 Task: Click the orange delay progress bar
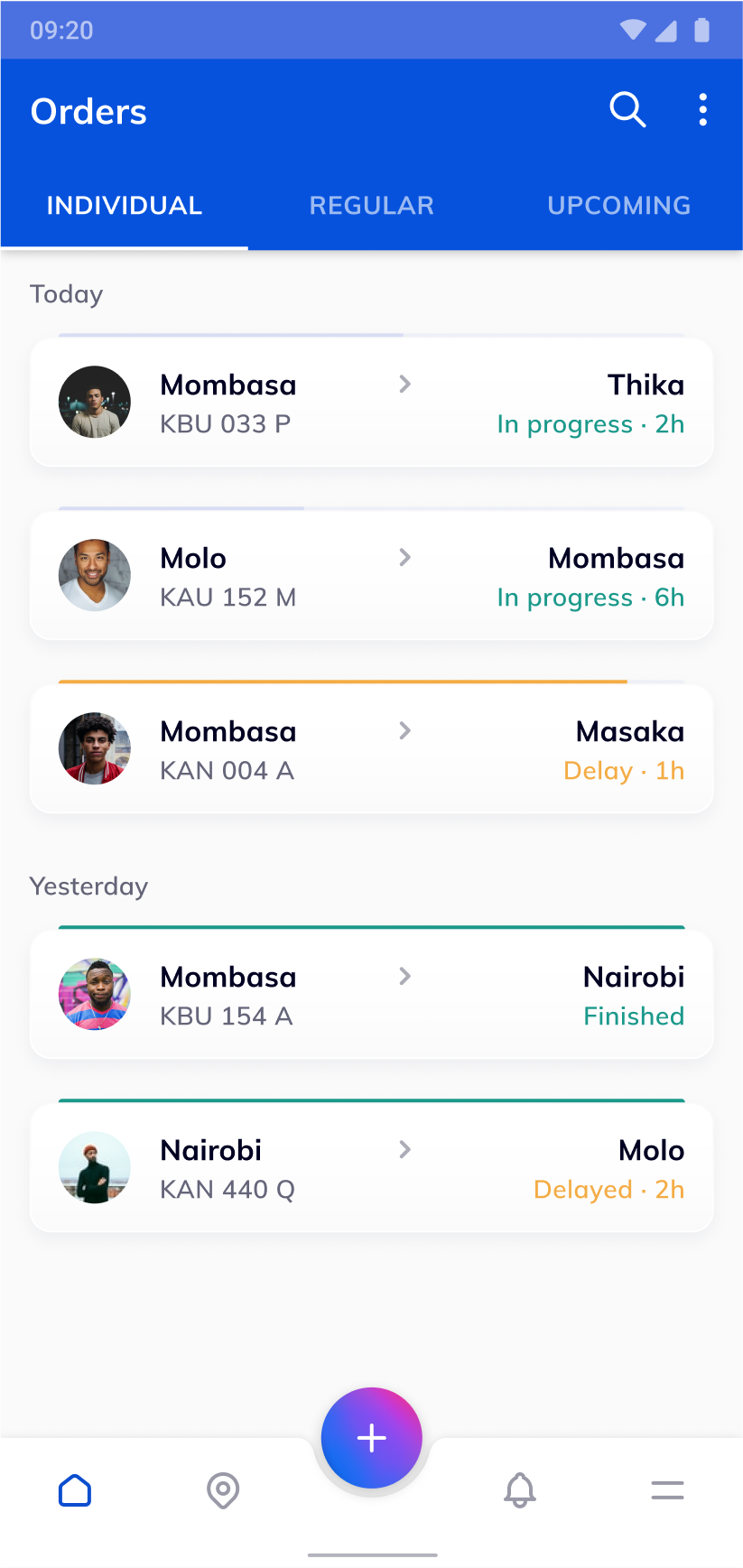[x=343, y=682]
